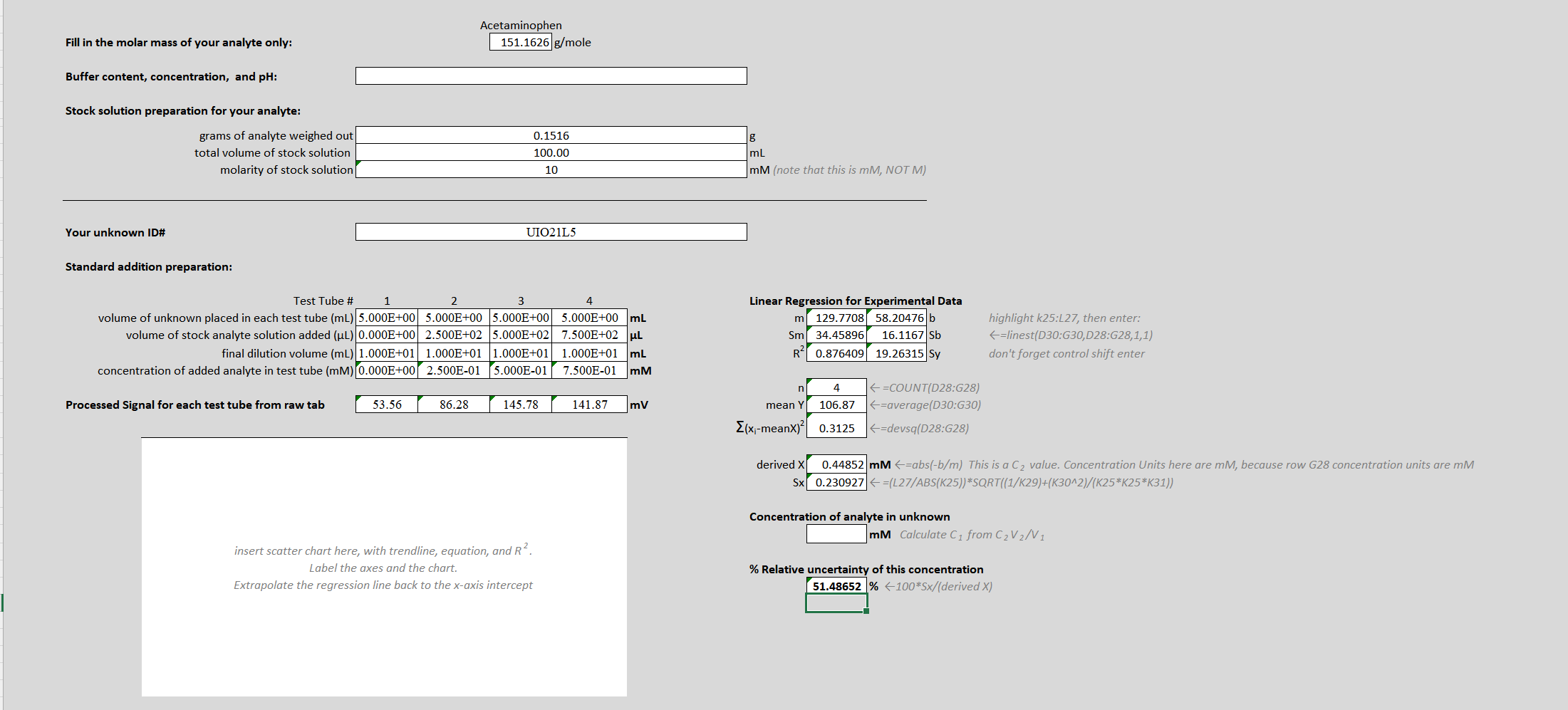Click the mean Y cell containing 106.87
This screenshot has width=1568, height=710.
coord(836,404)
